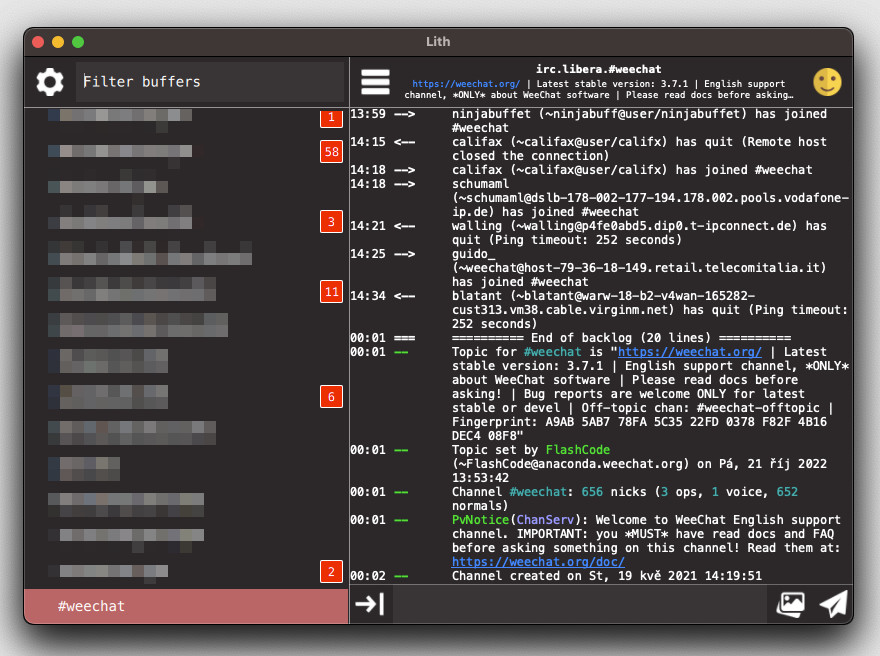
Task: Select the buffer with unread badge 2
Action: click(x=186, y=572)
